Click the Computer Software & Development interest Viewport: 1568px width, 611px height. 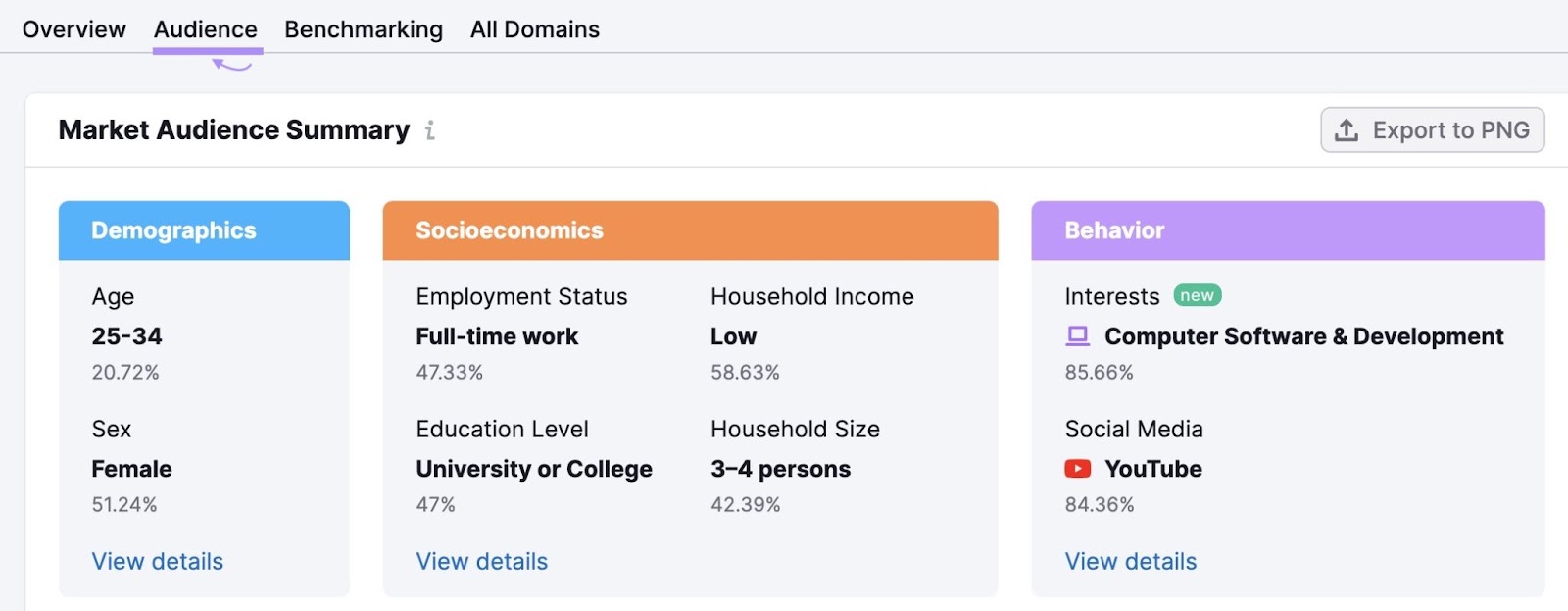coord(1303,336)
